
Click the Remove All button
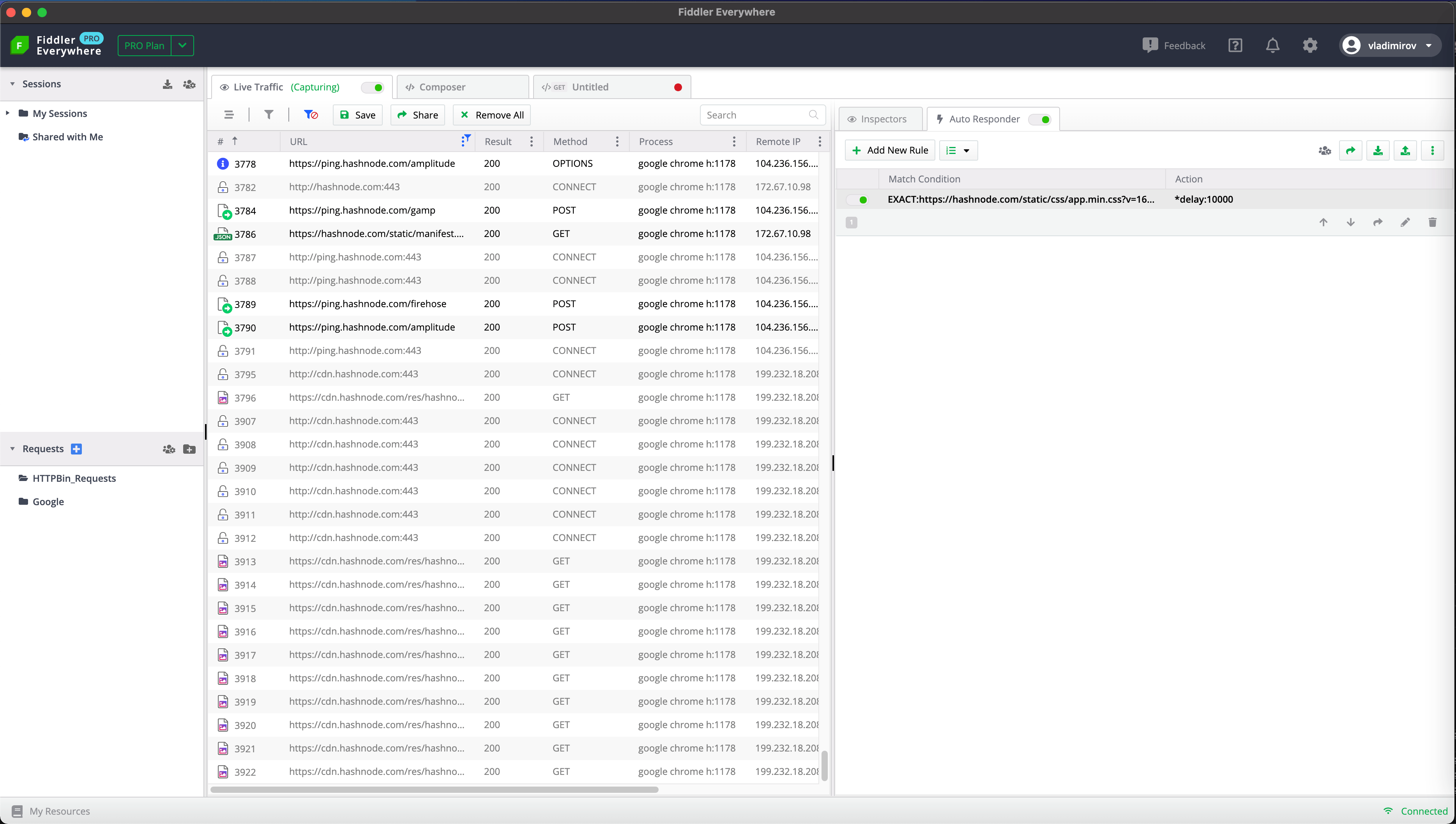[x=491, y=115]
